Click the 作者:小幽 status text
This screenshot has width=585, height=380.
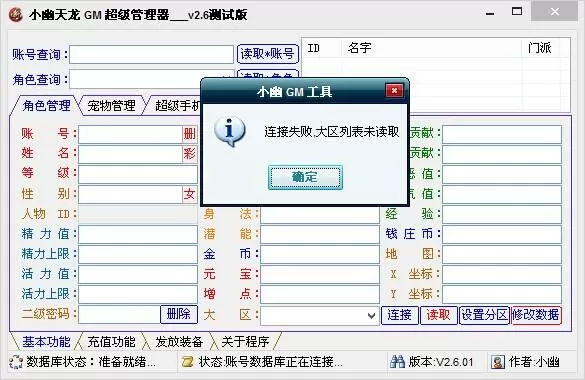[x=534, y=362]
